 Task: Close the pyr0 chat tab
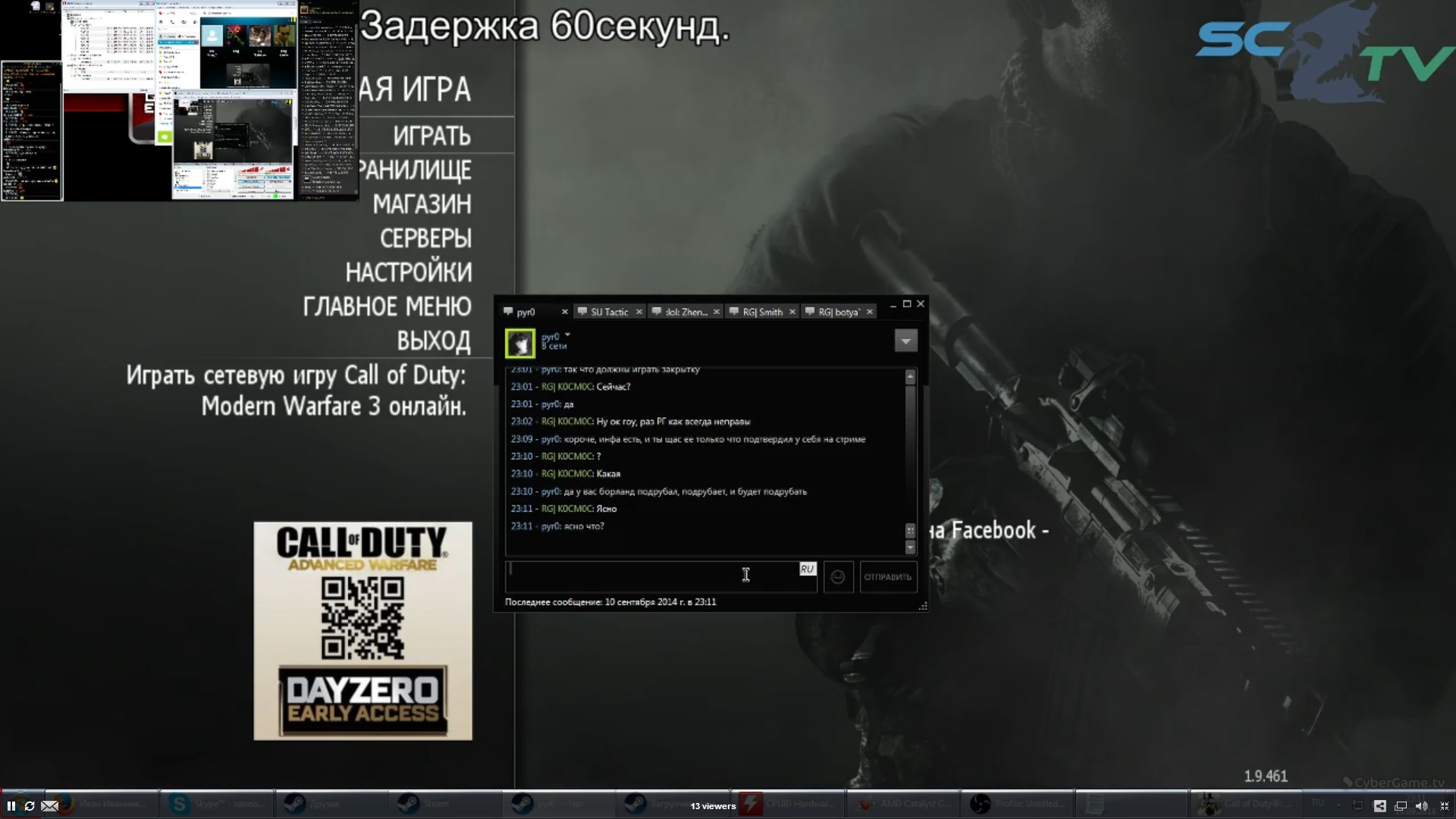(564, 312)
